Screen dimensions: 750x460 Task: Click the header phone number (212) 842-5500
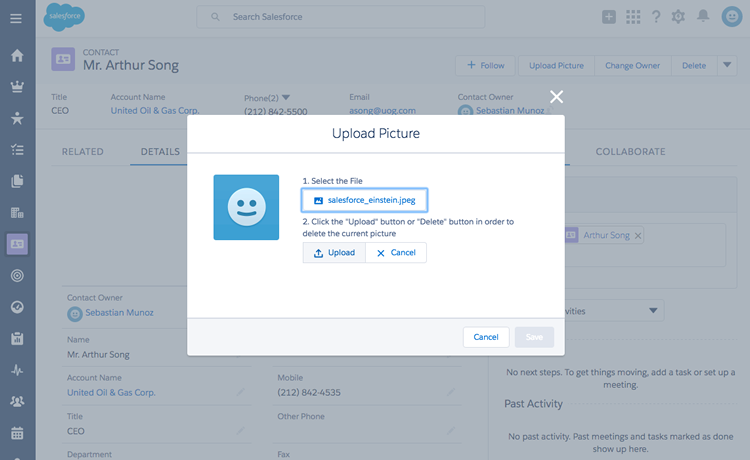pyautogui.click(x=276, y=111)
